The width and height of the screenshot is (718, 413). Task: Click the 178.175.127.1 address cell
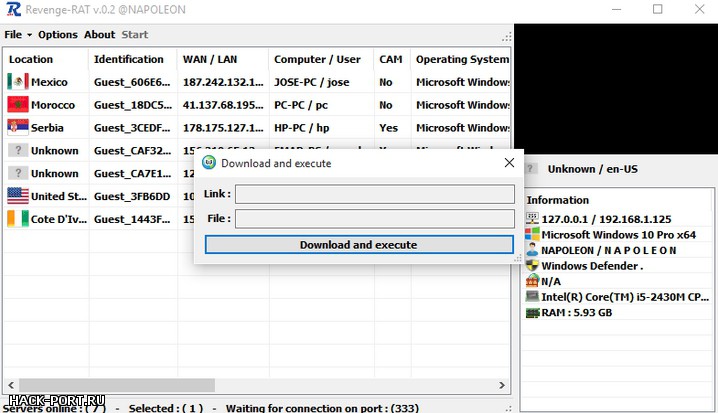pyautogui.click(x=223, y=128)
